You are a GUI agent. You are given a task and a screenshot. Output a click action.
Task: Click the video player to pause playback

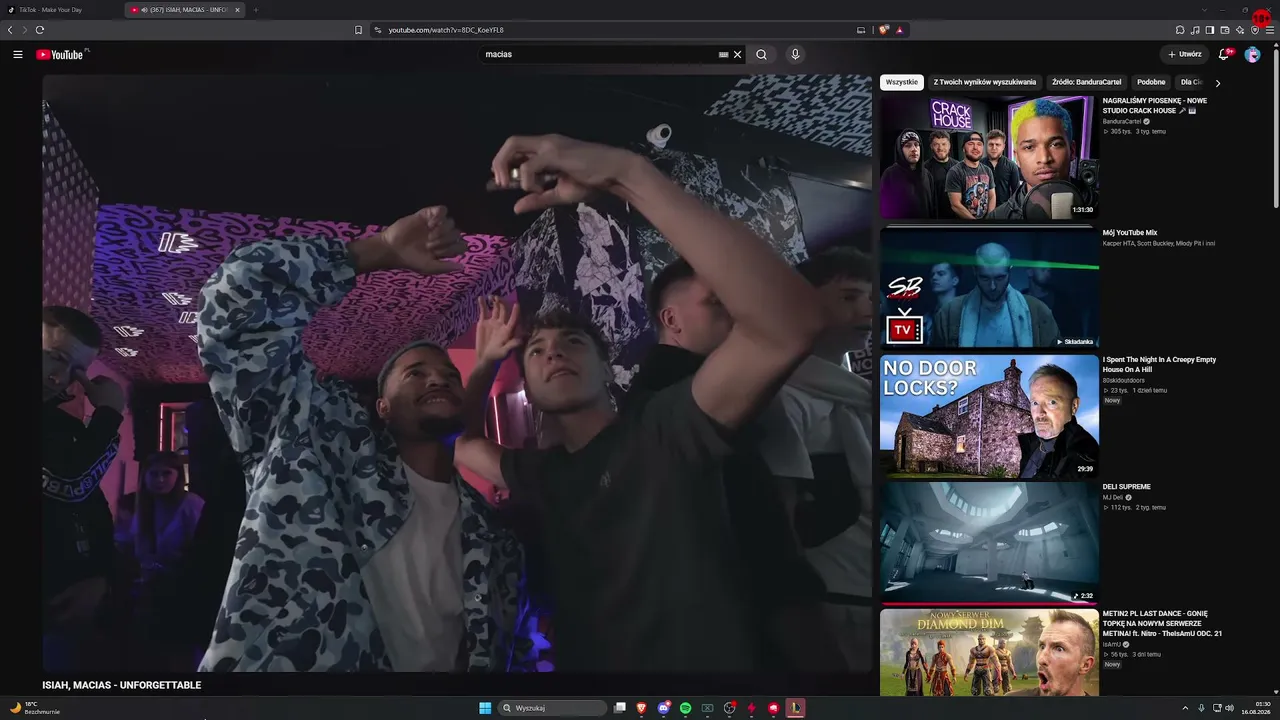457,372
